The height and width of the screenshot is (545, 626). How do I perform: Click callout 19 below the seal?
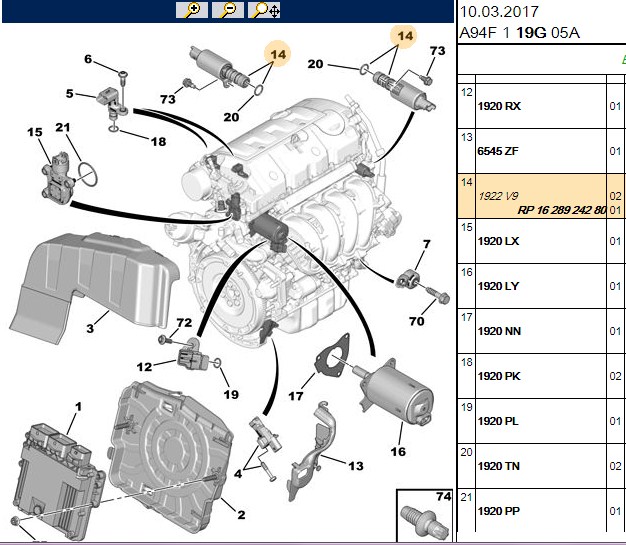click(231, 394)
